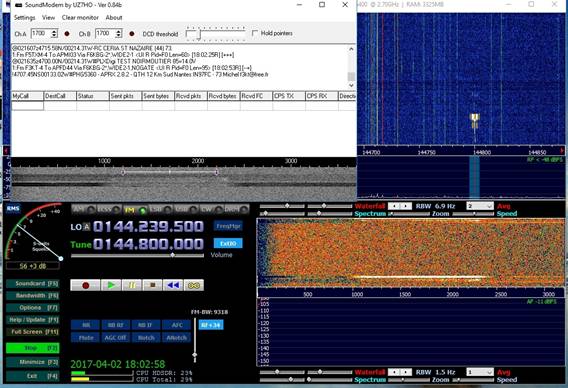
Task: Switch to Full Screen [F11]
Action: coord(33,332)
